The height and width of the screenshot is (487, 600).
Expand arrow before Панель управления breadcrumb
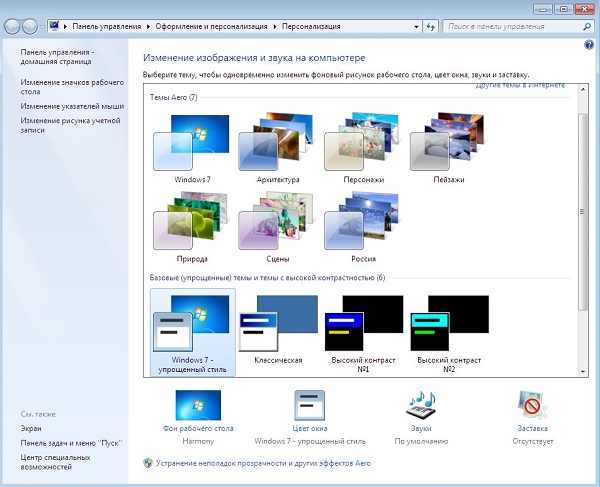[x=65, y=26]
